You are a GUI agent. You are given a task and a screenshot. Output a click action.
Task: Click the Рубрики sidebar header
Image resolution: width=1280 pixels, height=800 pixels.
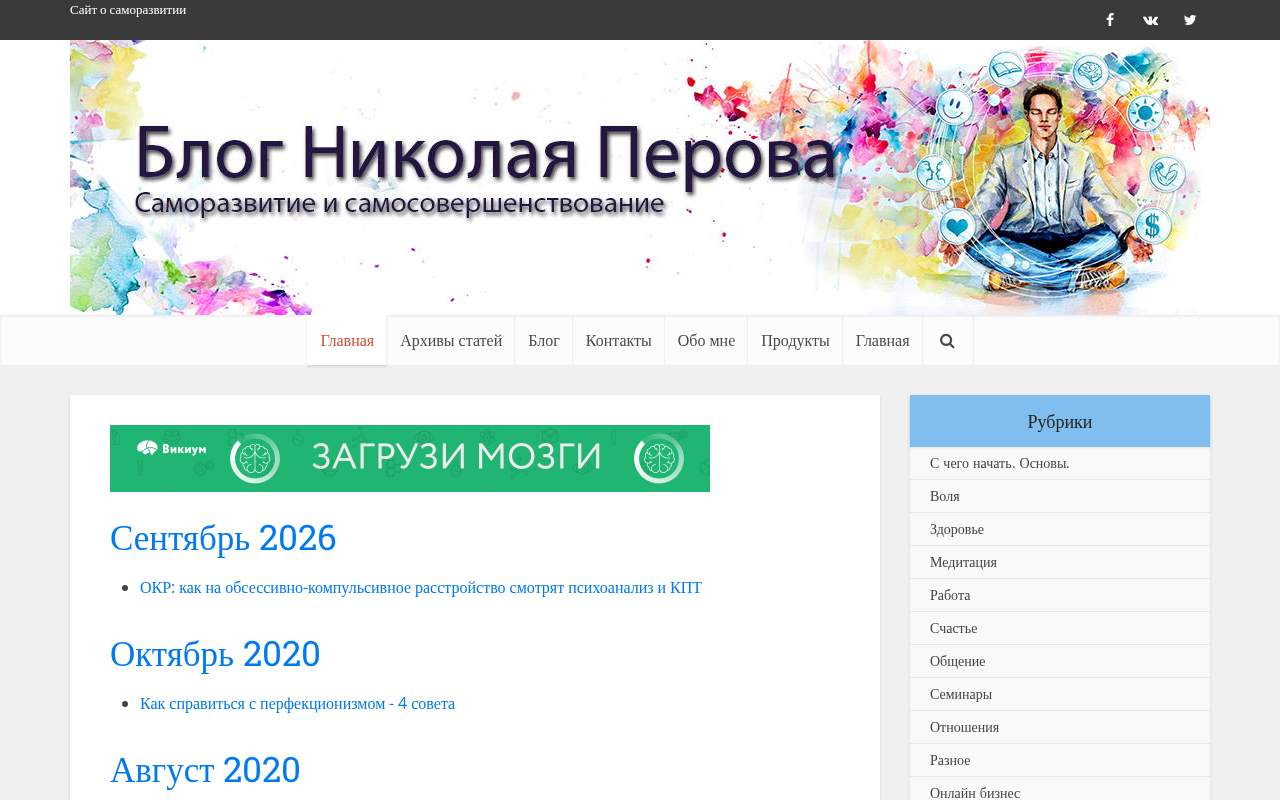pos(1060,421)
